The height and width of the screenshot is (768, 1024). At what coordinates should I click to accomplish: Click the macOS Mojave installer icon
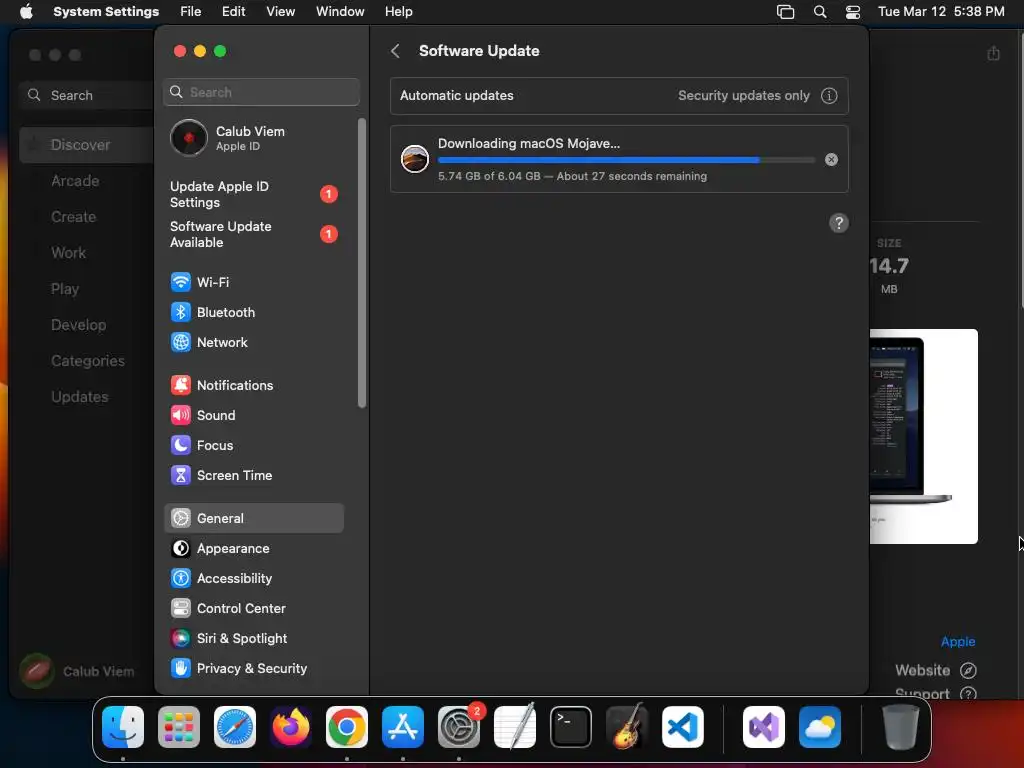pos(415,159)
